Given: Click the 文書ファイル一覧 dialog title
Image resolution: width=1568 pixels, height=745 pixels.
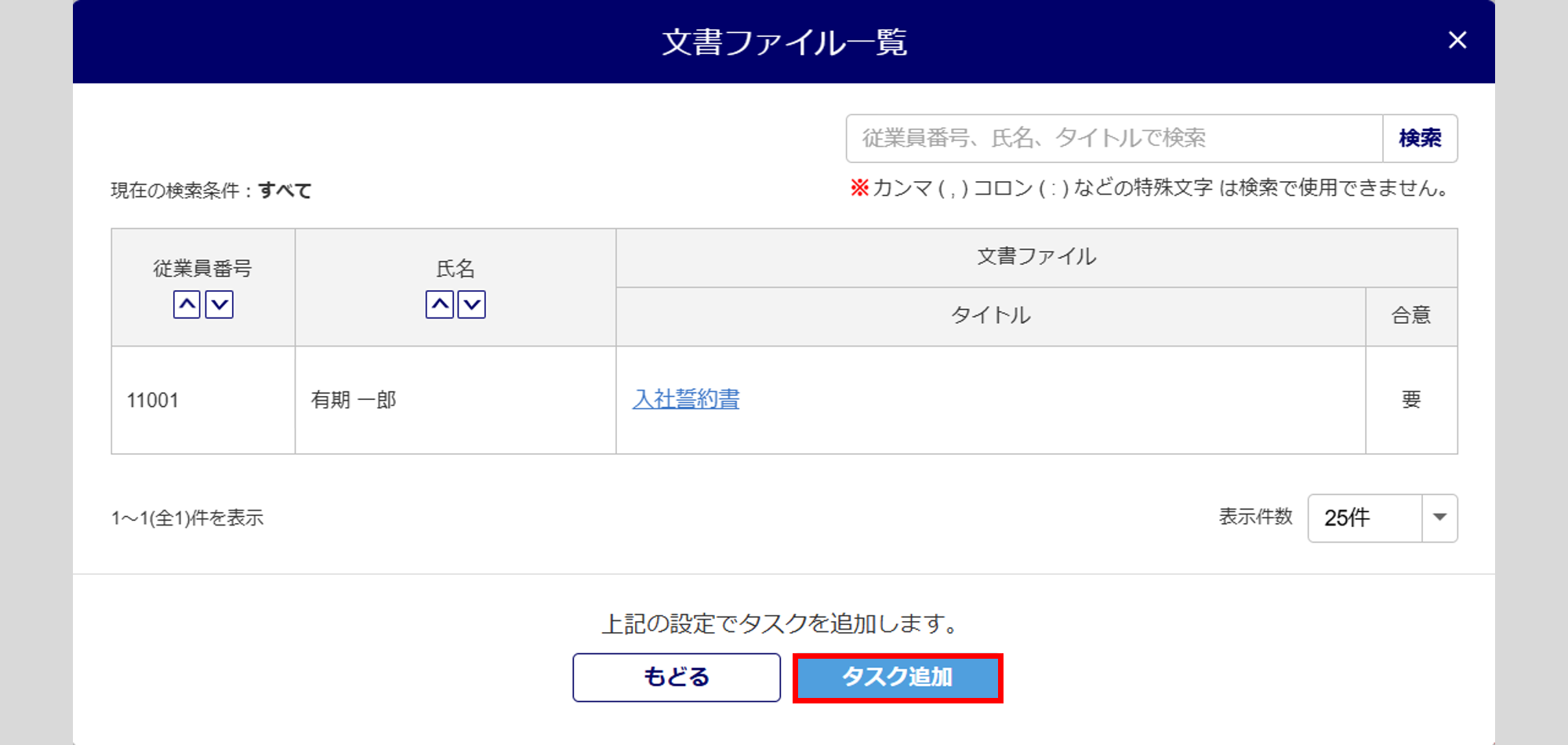Looking at the screenshot, I should point(784,42).
